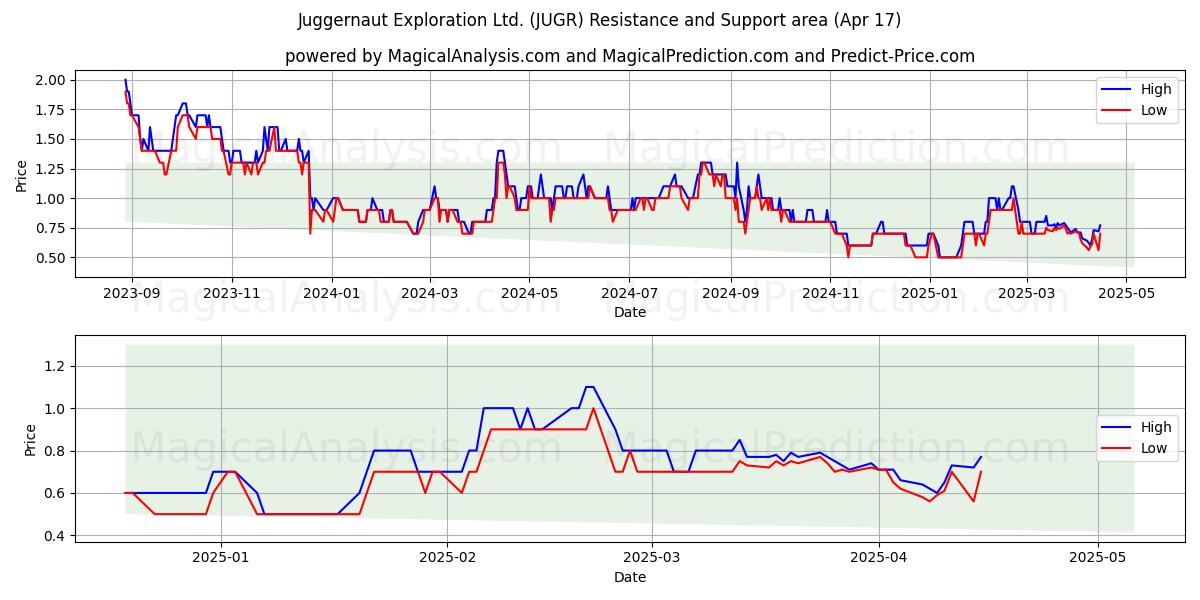Click the '2025-03' tick label on top chart axis

pos(1027,294)
